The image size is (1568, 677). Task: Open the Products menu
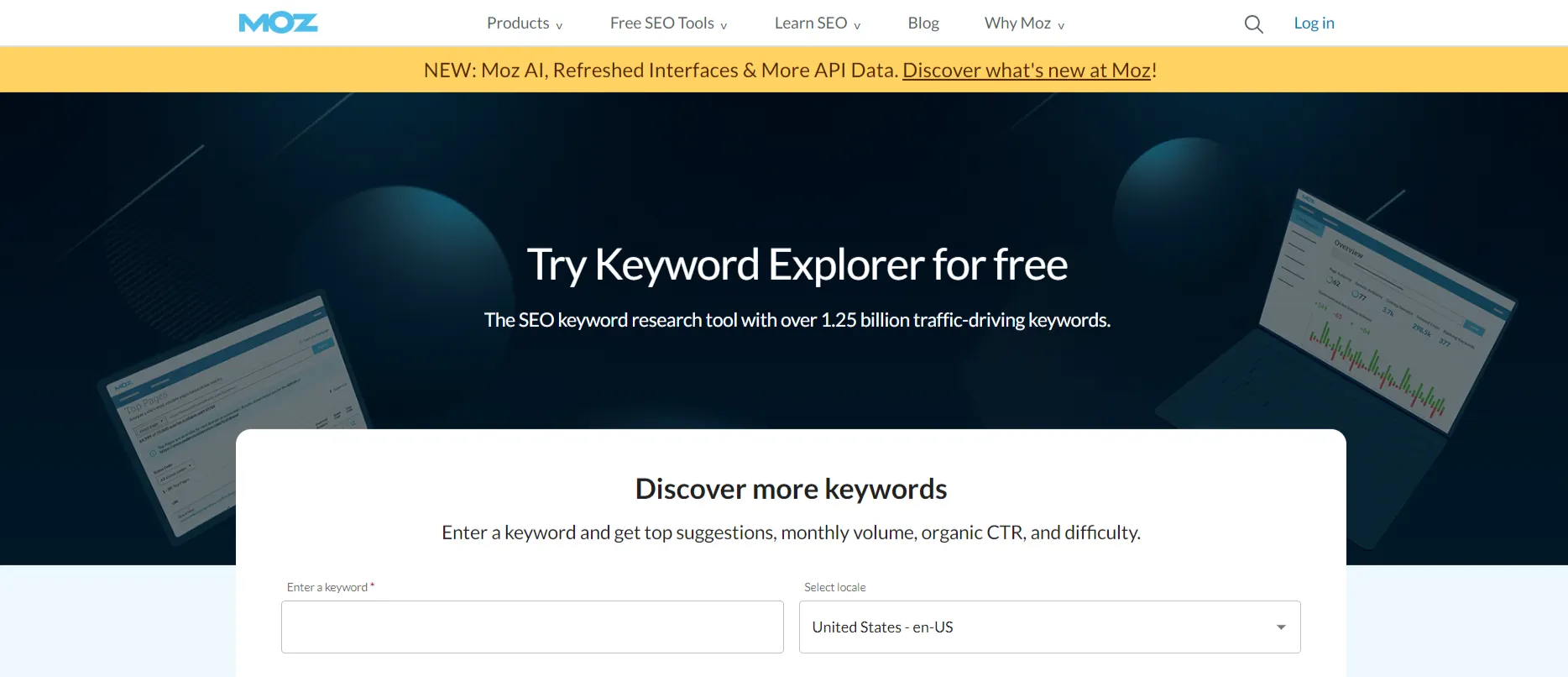tap(525, 24)
